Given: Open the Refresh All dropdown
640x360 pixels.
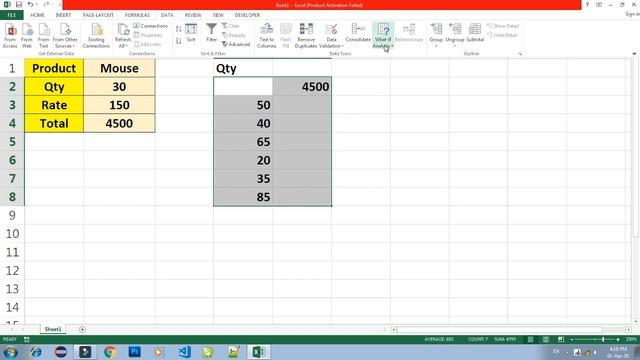Looking at the screenshot, I should (x=122, y=36).
